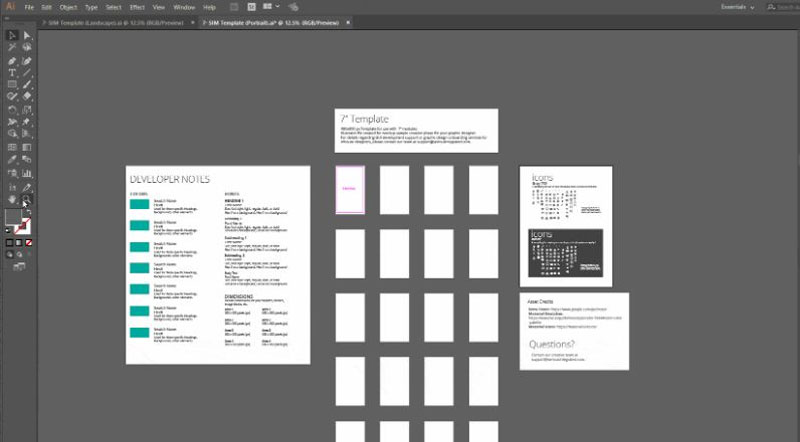Select the Paintbrush tool

tap(27, 85)
